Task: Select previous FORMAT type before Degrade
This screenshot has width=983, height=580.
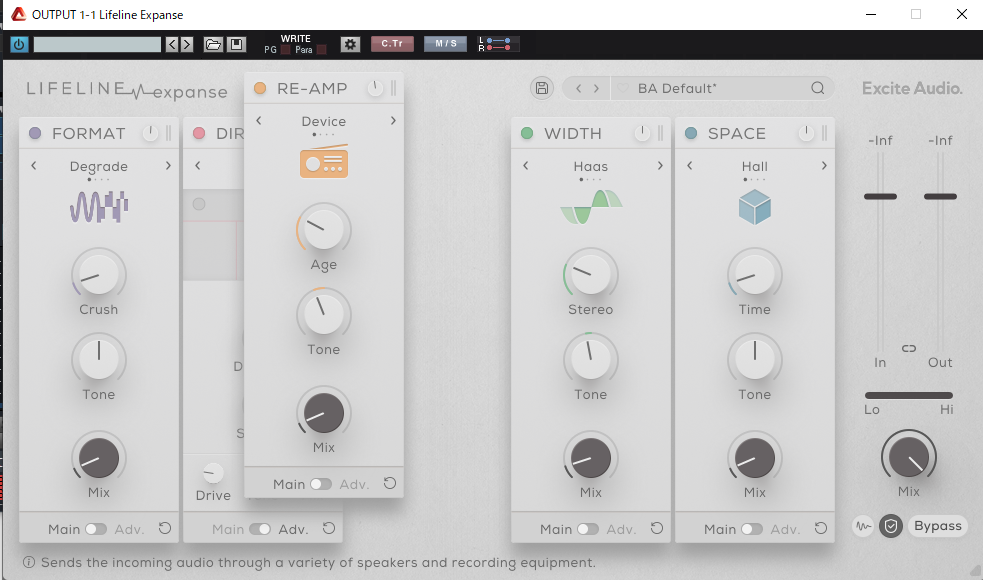Action: 34,166
